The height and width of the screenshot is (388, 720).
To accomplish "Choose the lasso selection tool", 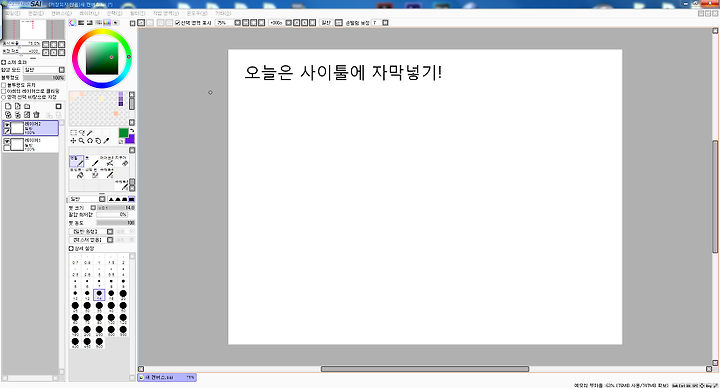I will pyautogui.click(x=82, y=133).
